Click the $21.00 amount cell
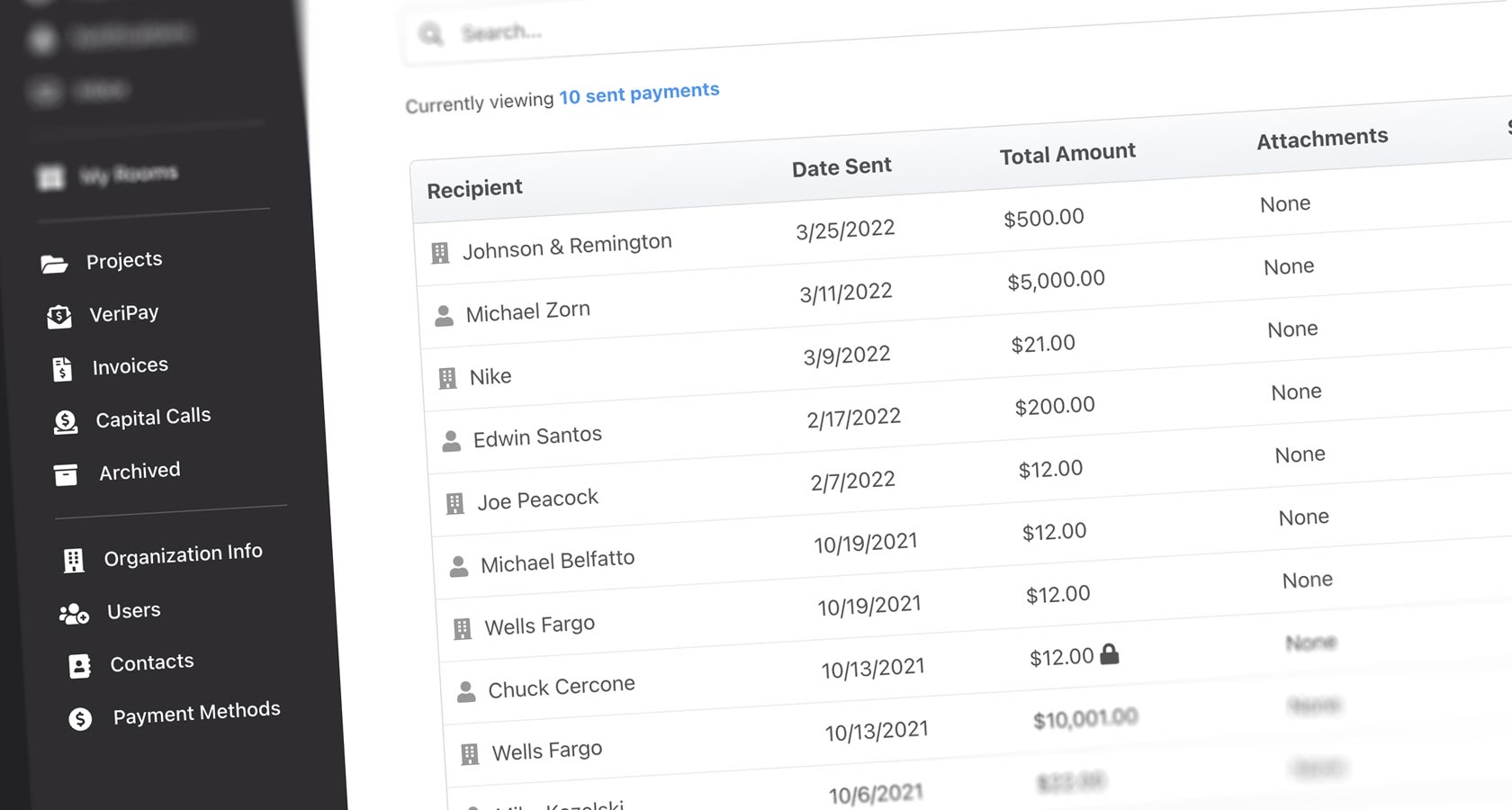The image size is (1512, 810). point(1043,344)
